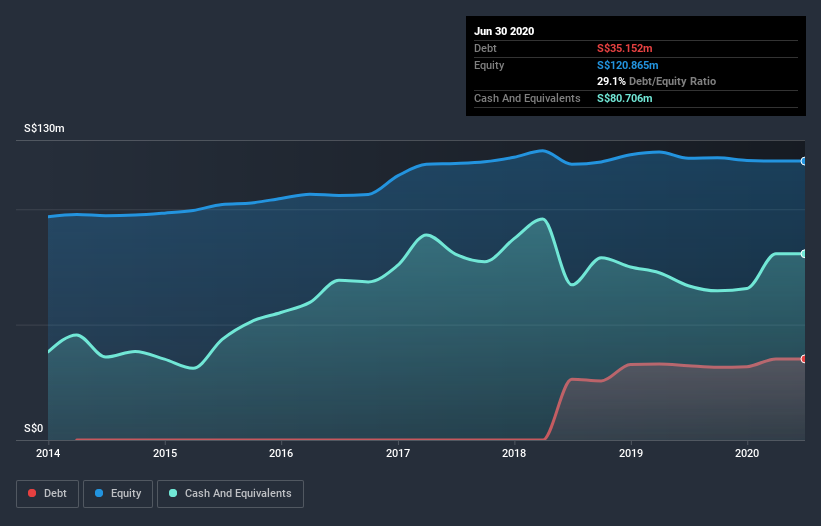
Task: Click the 29.1% Debt/Equity Ratio text
Action: [657, 81]
